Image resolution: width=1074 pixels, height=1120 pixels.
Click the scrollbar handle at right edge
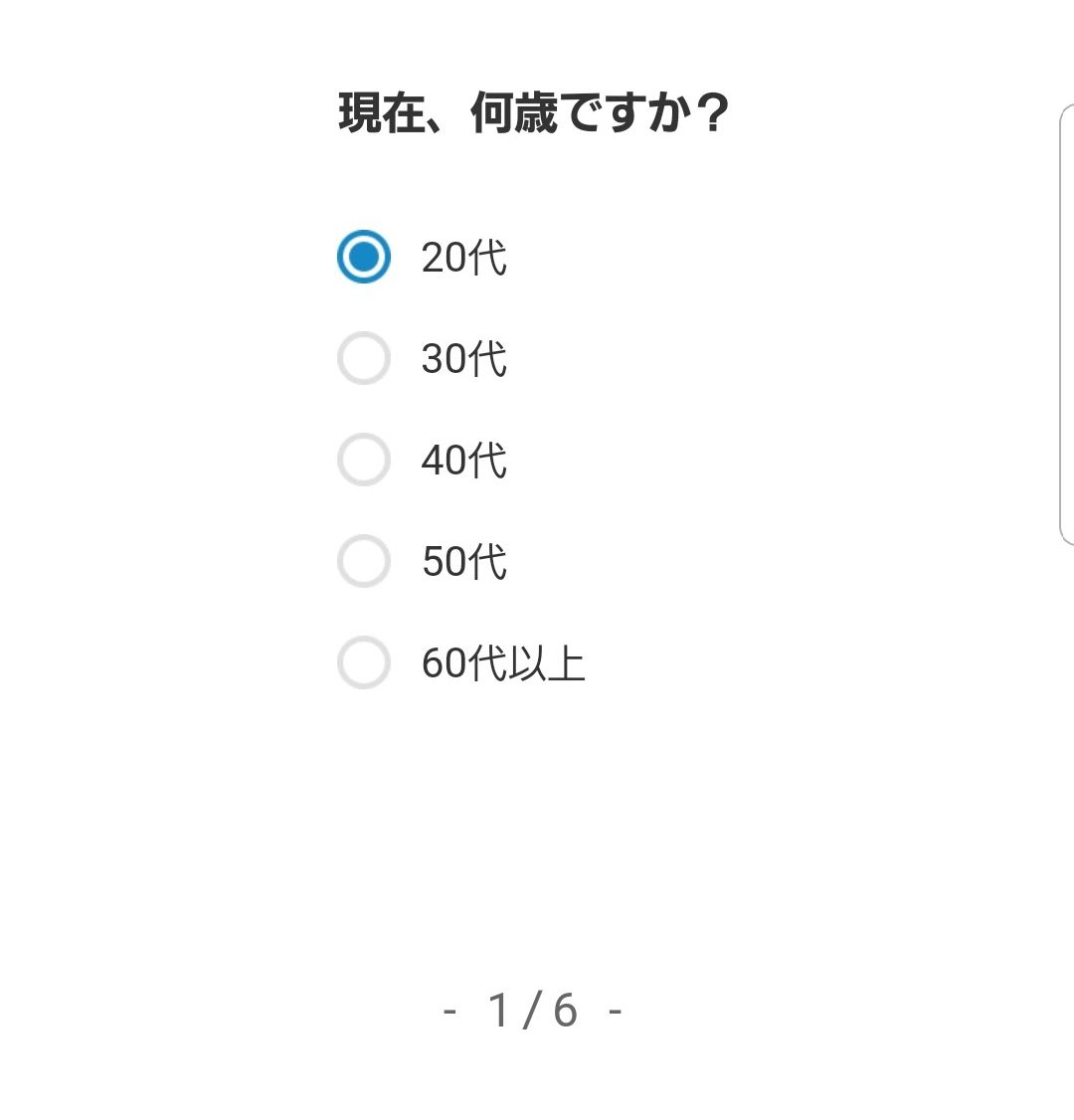coord(1067,325)
